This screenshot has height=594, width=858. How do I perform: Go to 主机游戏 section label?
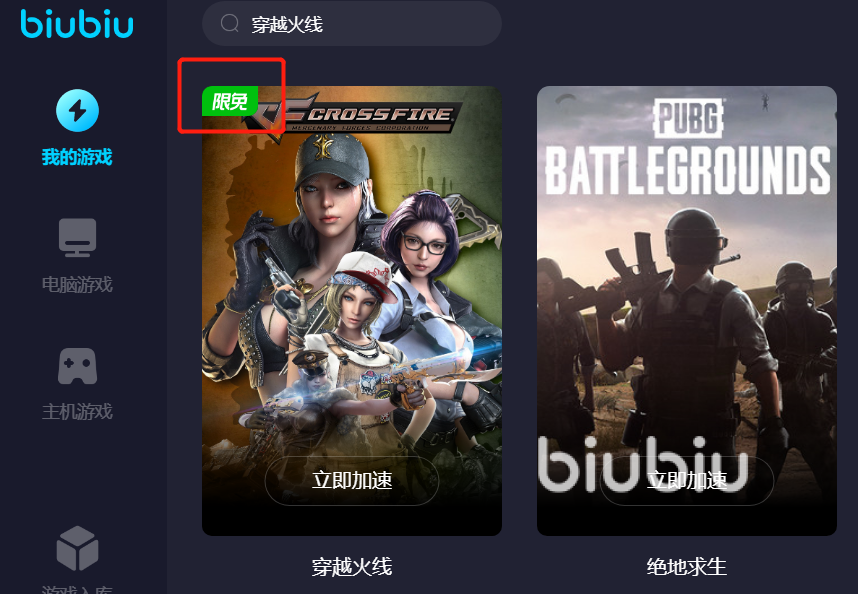77,411
